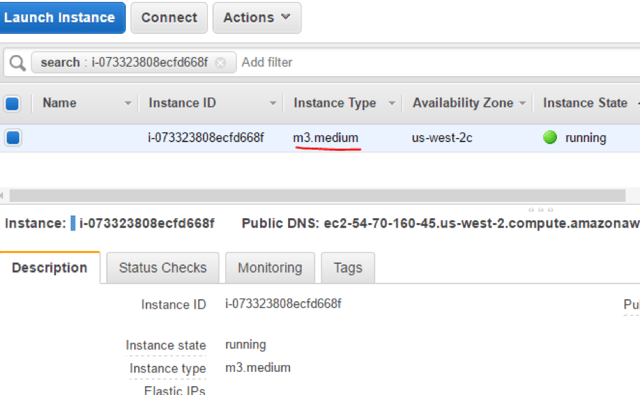Expand the Instance Type column arrow
The height and width of the screenshot is (395, 640).
[392, 103]
